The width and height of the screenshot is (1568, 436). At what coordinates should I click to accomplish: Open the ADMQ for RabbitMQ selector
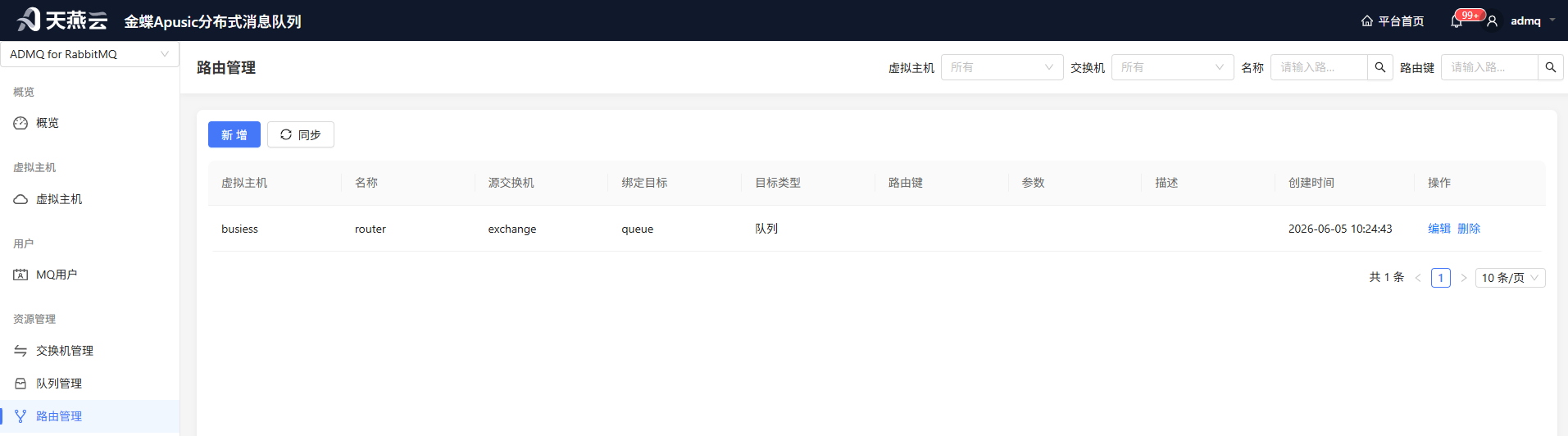[89, 54]
